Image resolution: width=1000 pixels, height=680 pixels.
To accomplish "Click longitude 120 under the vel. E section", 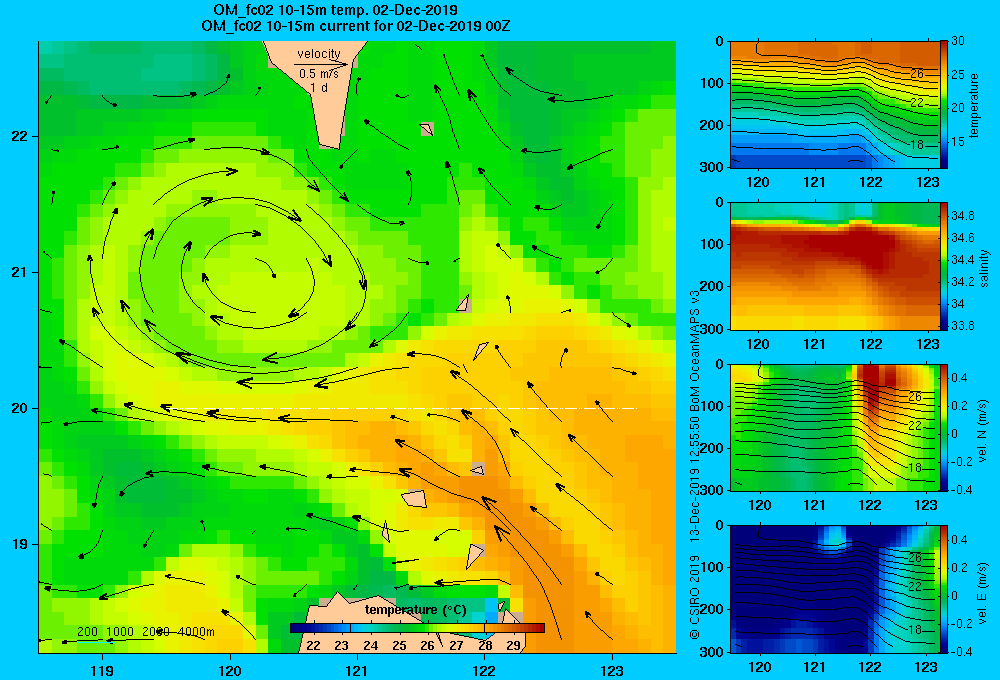I will (x=759, y=667).
